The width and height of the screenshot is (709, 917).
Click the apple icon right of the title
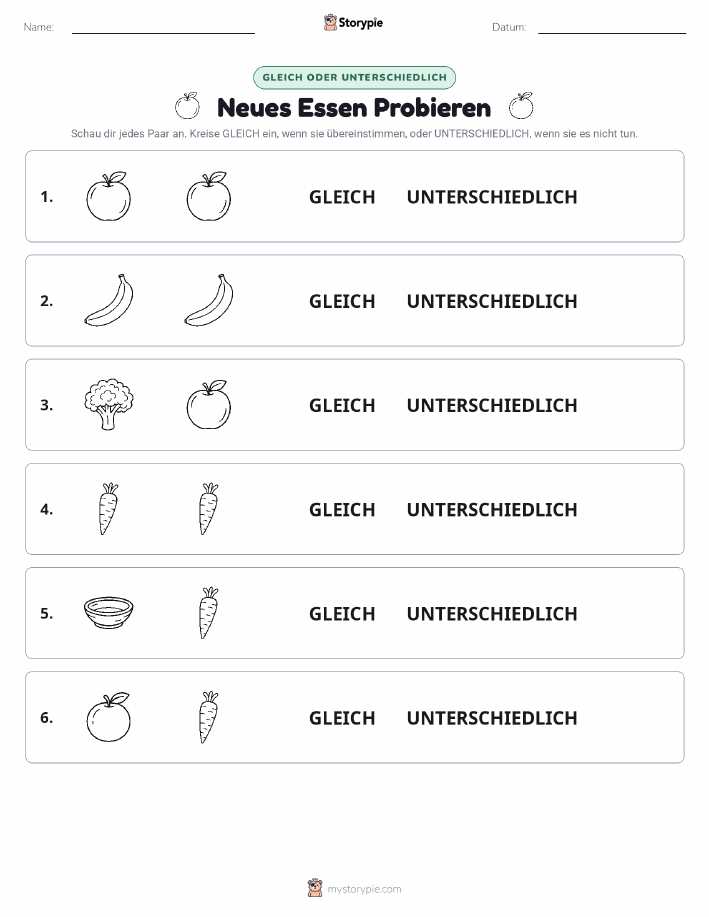coord(521,106)
